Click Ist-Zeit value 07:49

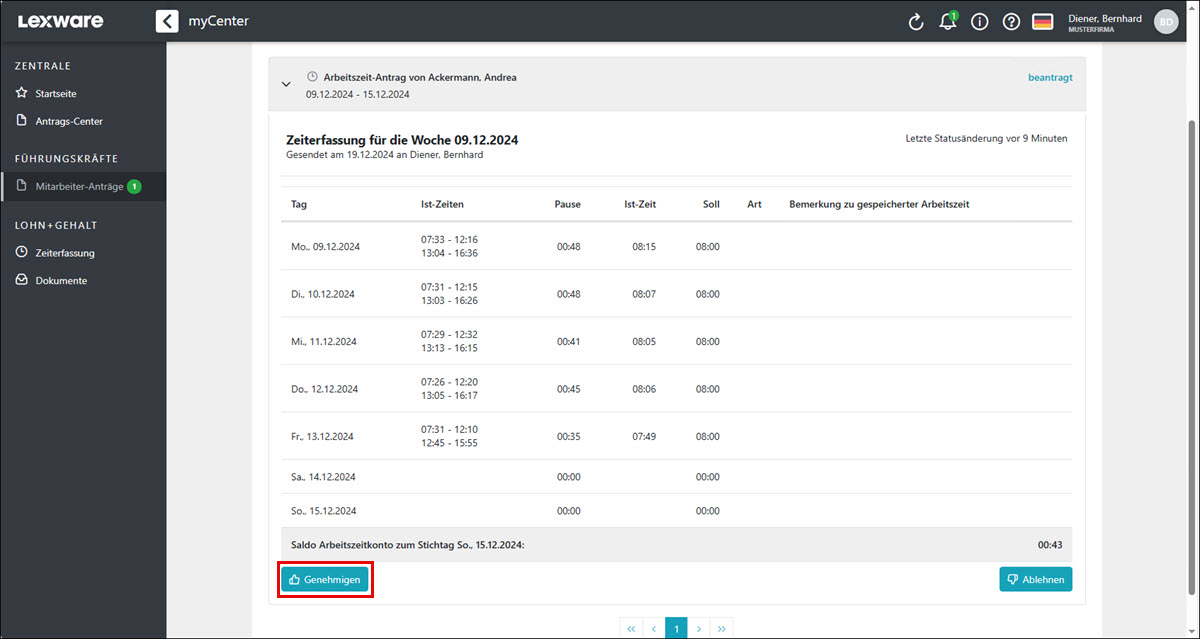pyautogui.click(x=644, y=436)
